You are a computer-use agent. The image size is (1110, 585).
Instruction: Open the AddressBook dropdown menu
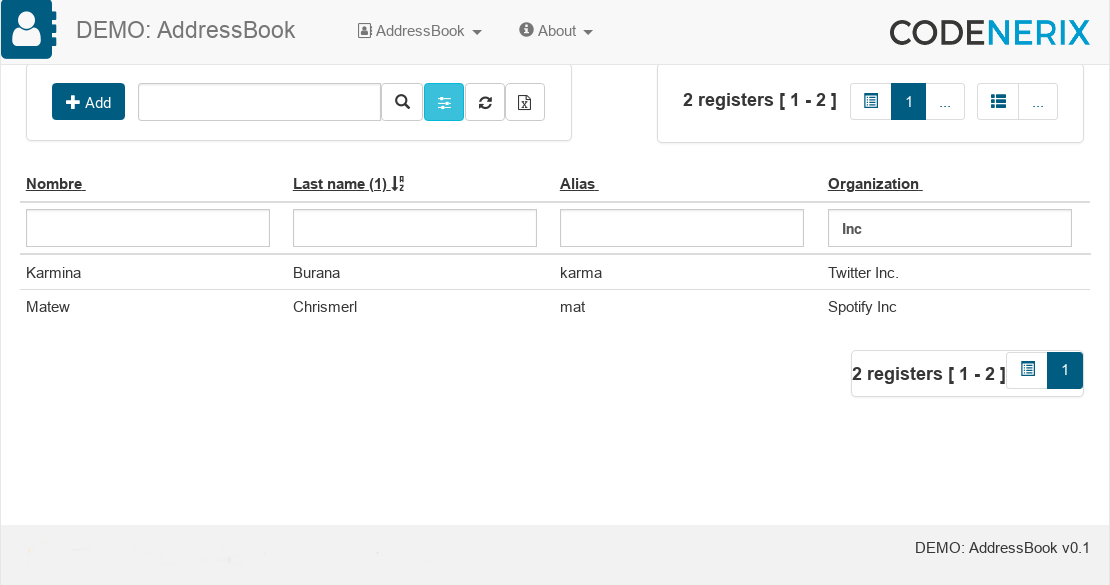click(420, 30)
